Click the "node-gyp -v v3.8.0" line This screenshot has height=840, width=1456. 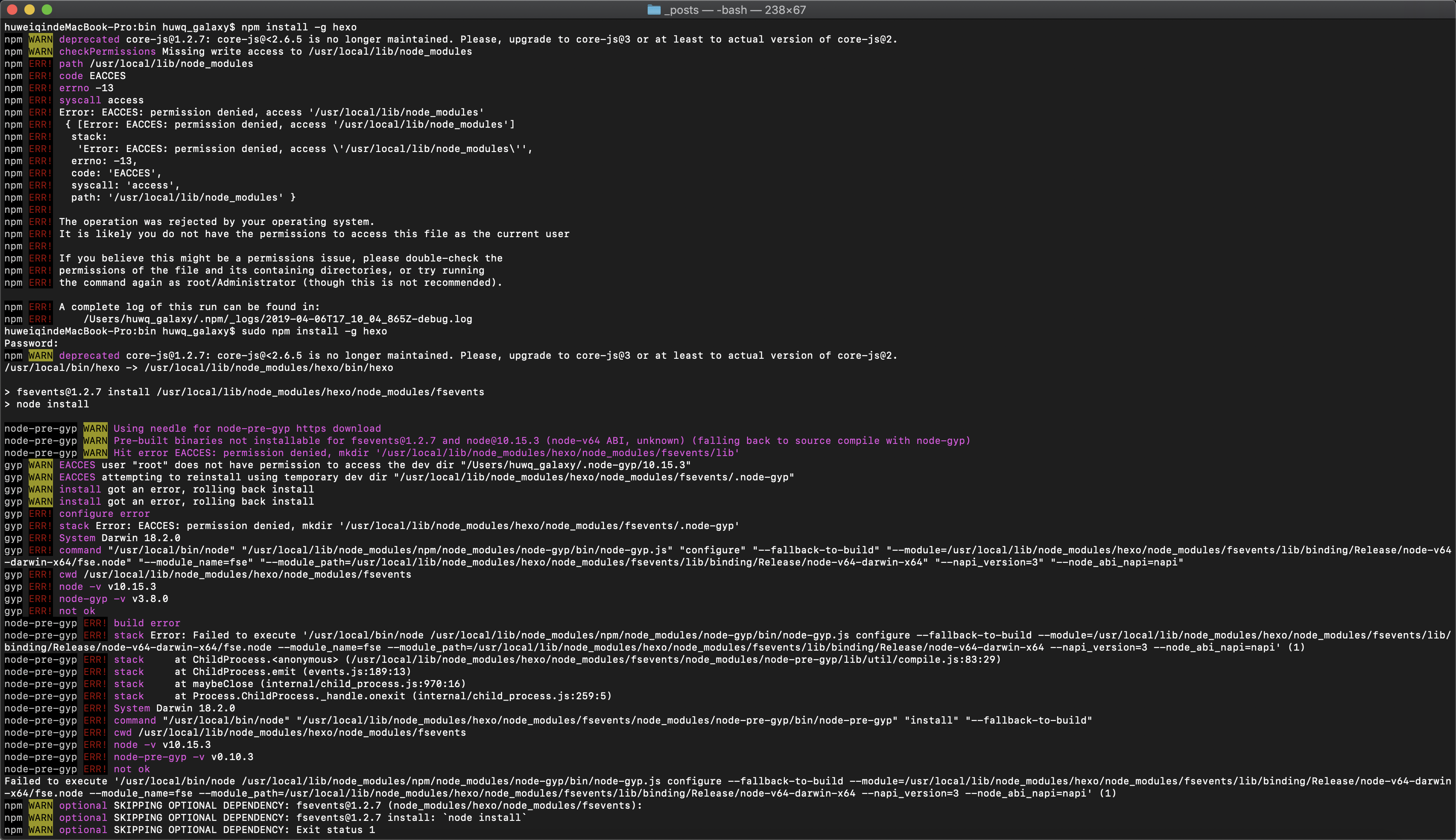(x=113, y=599)
